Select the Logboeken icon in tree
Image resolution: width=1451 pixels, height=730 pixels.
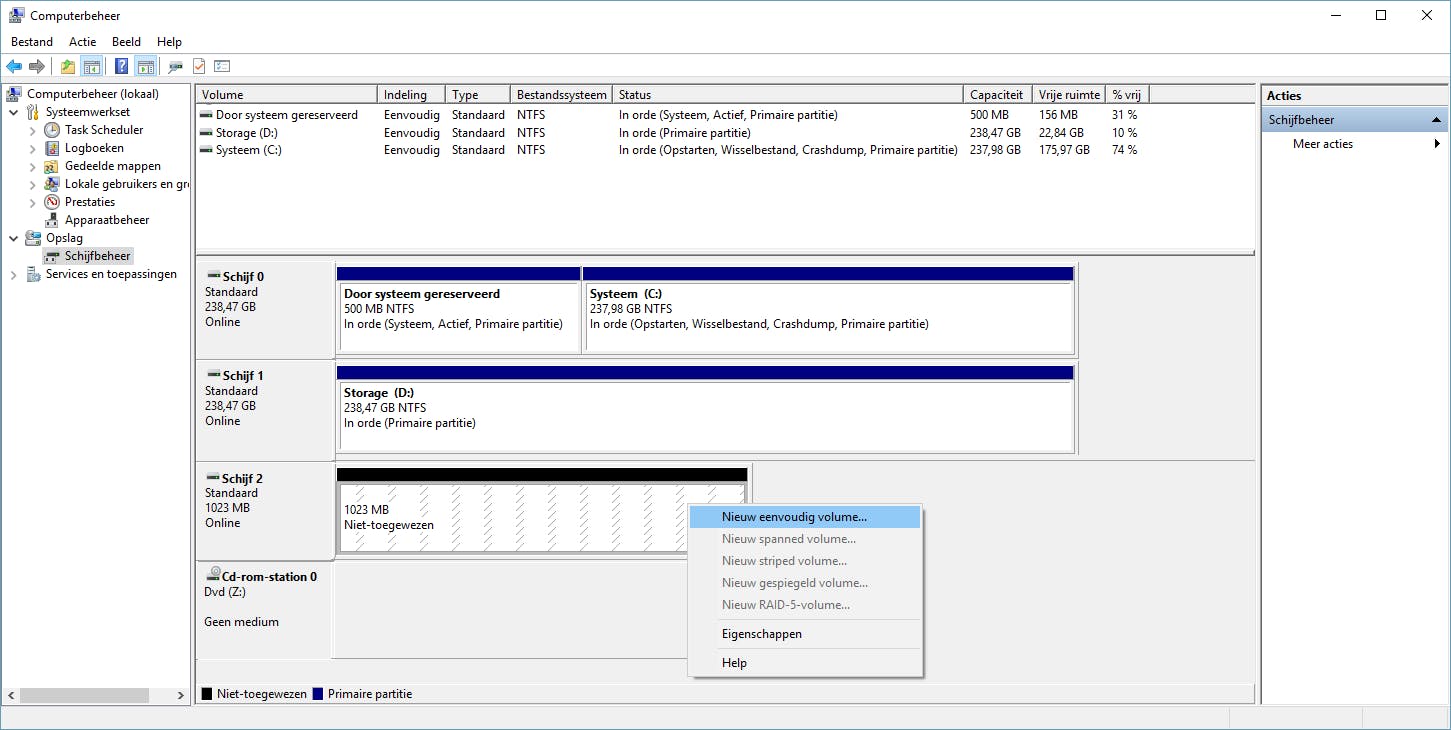(x=53, y=148)
